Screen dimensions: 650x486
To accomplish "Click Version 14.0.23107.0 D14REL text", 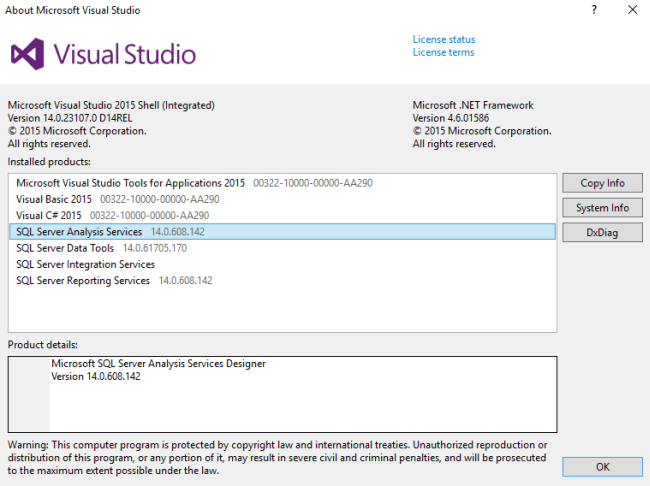I will [x=70, y=118].
